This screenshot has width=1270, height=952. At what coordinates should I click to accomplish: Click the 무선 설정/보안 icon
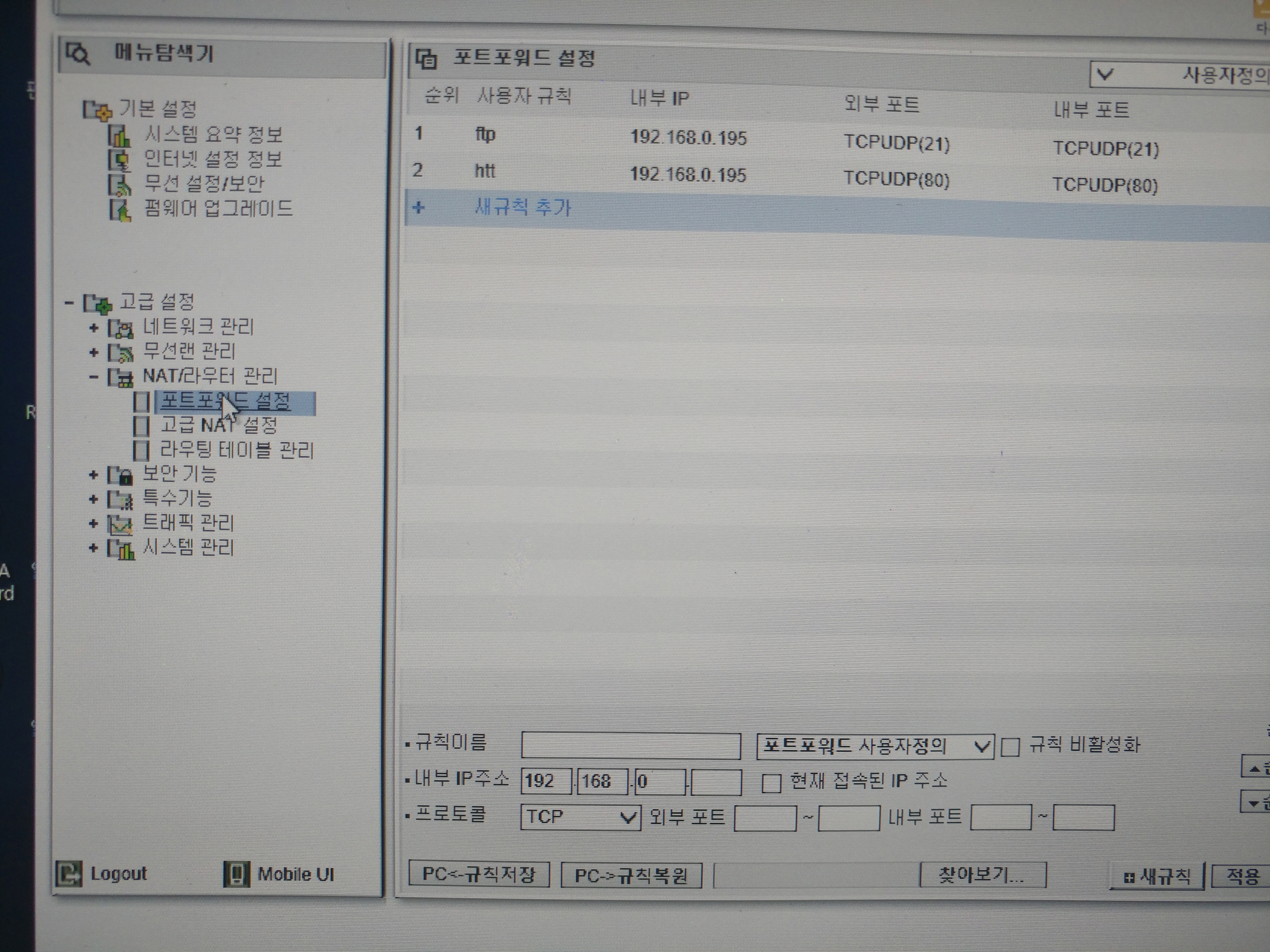coord(119,184)
